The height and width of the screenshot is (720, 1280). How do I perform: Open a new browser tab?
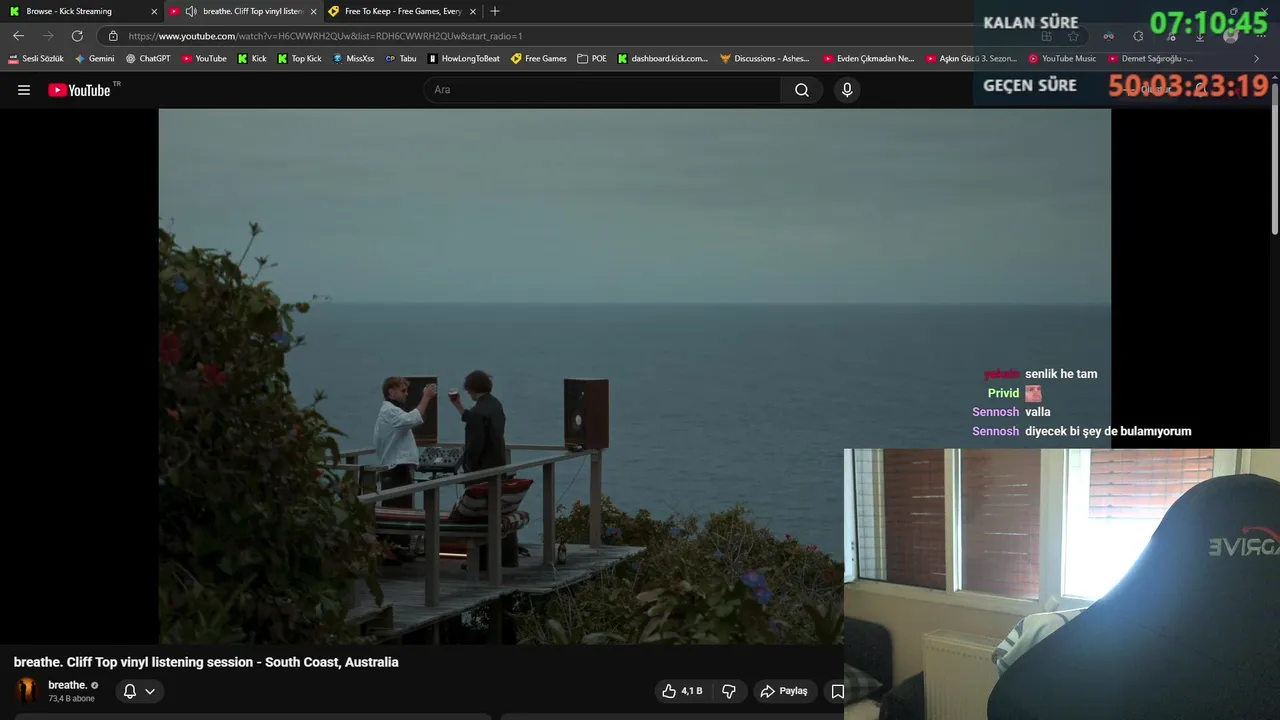pyautogui.click(x=494, y=11)
